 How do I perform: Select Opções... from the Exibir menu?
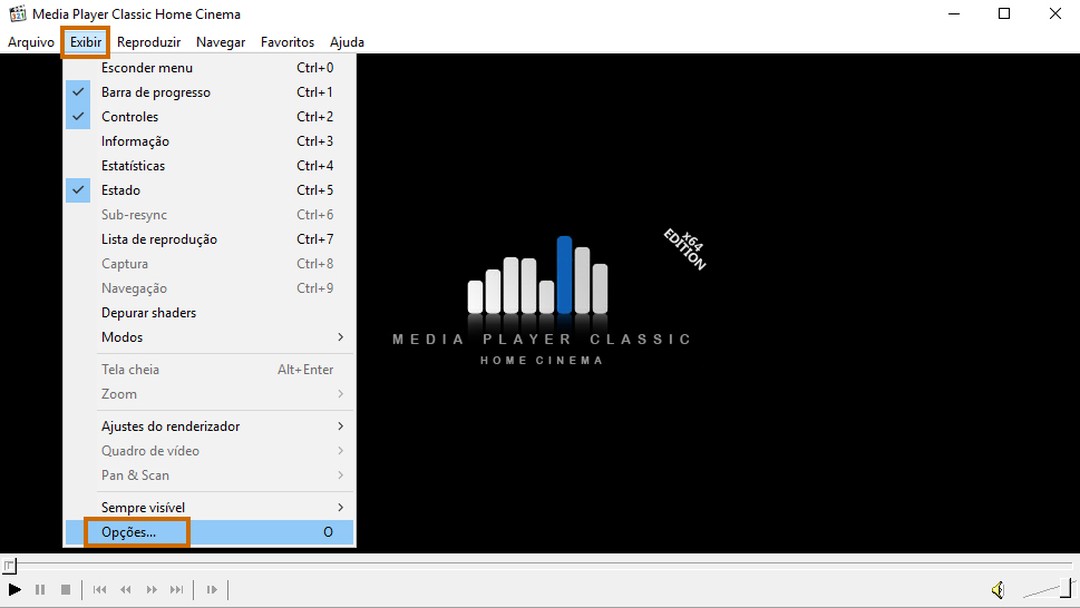pyautogui.click(x=129, y=532)
